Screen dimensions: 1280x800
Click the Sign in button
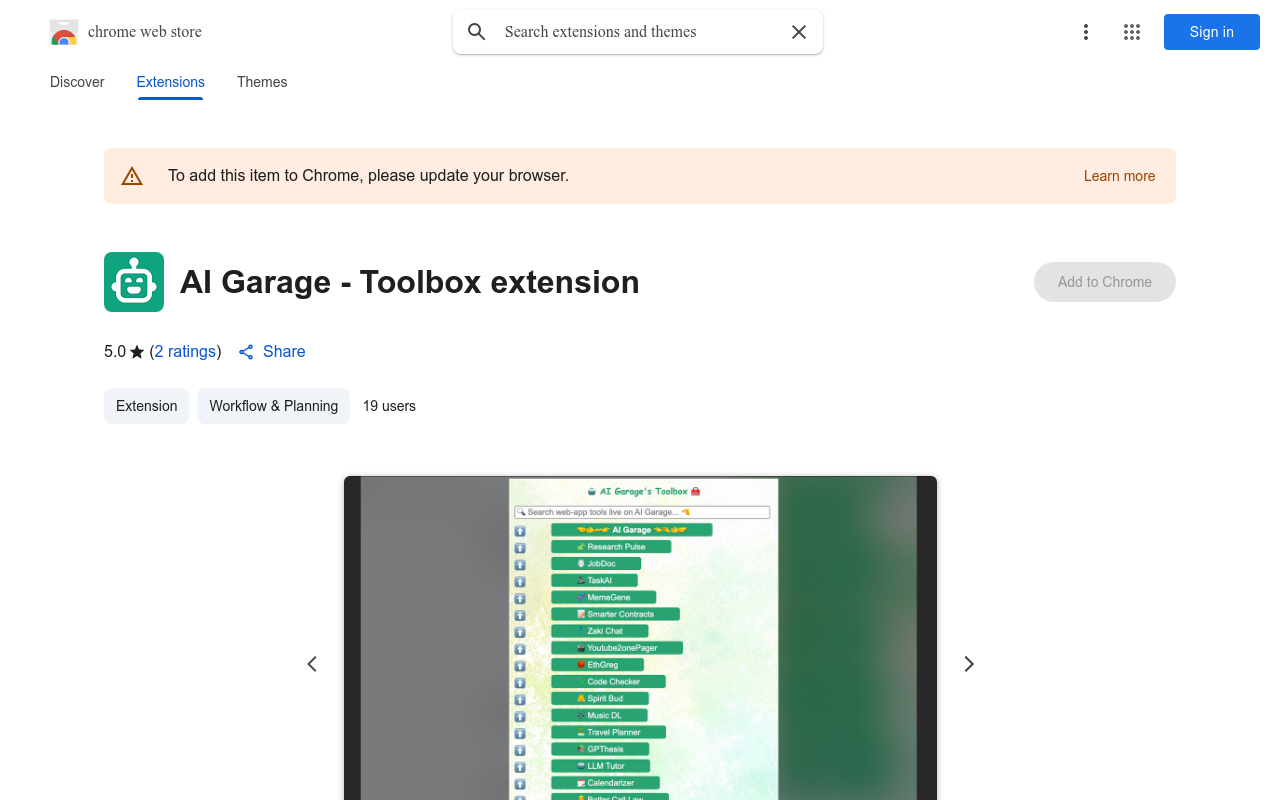1212,32
